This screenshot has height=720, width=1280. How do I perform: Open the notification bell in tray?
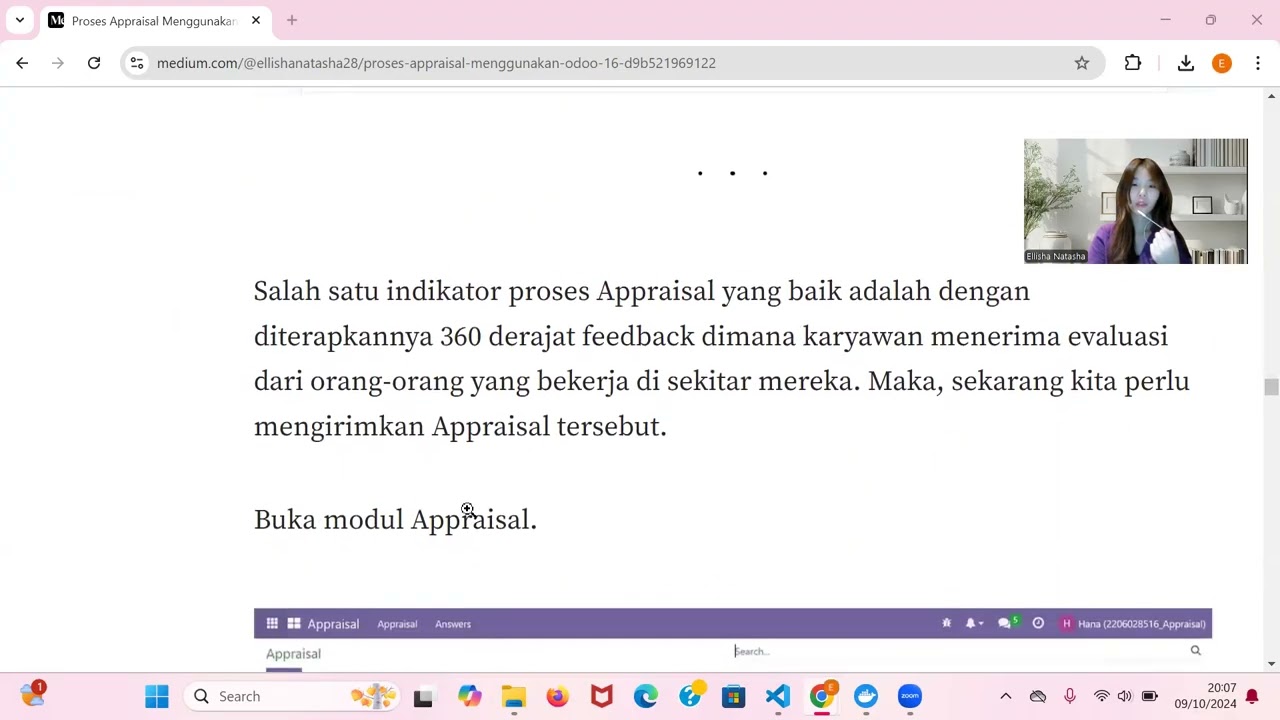coord(1252,696)
